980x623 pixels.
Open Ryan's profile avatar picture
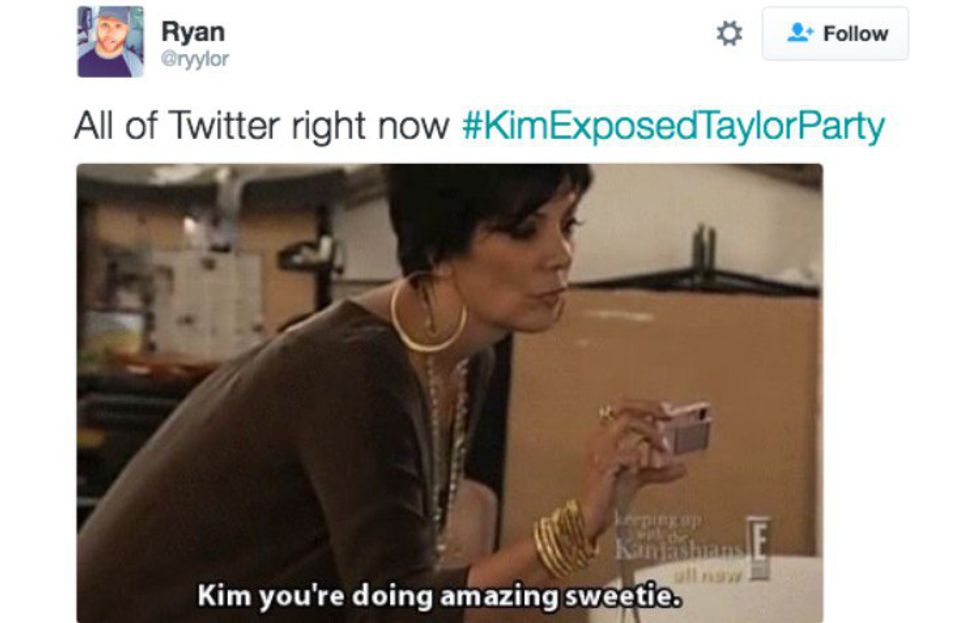pos(110,42)
